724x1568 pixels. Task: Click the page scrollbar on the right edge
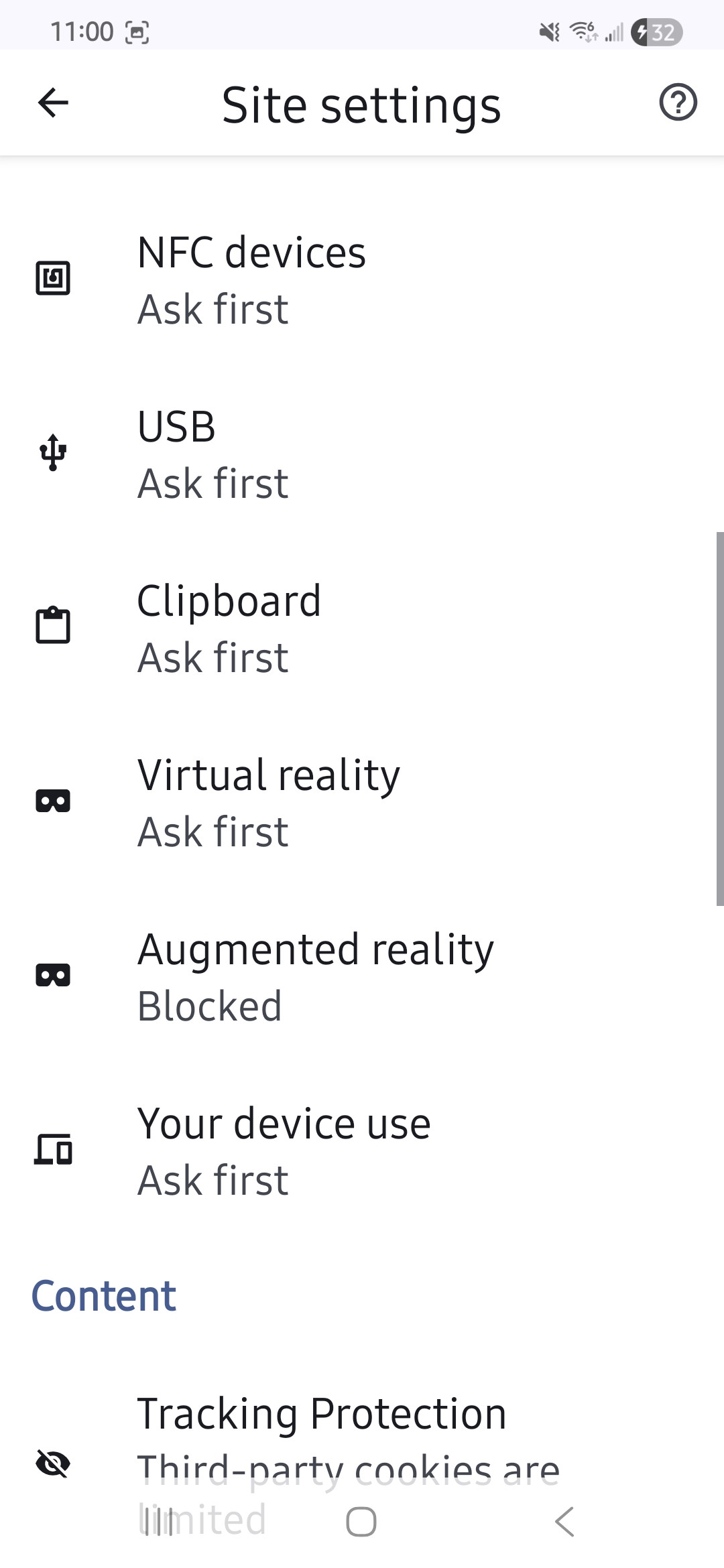720,718
